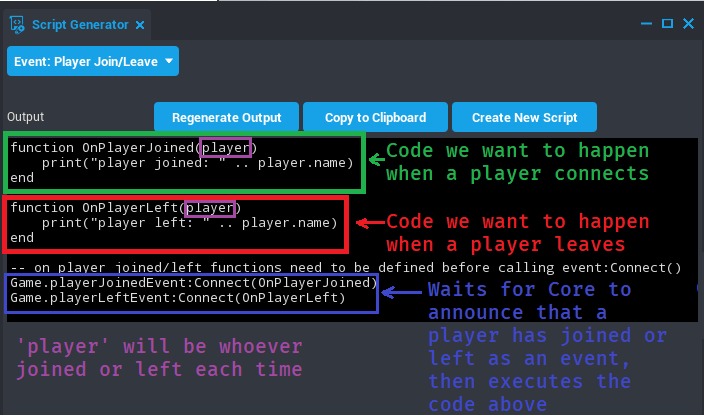Viewport: 704px width, 415px height.
Task: Select the Script Generator tab label
Action: (x=81, y=25)
